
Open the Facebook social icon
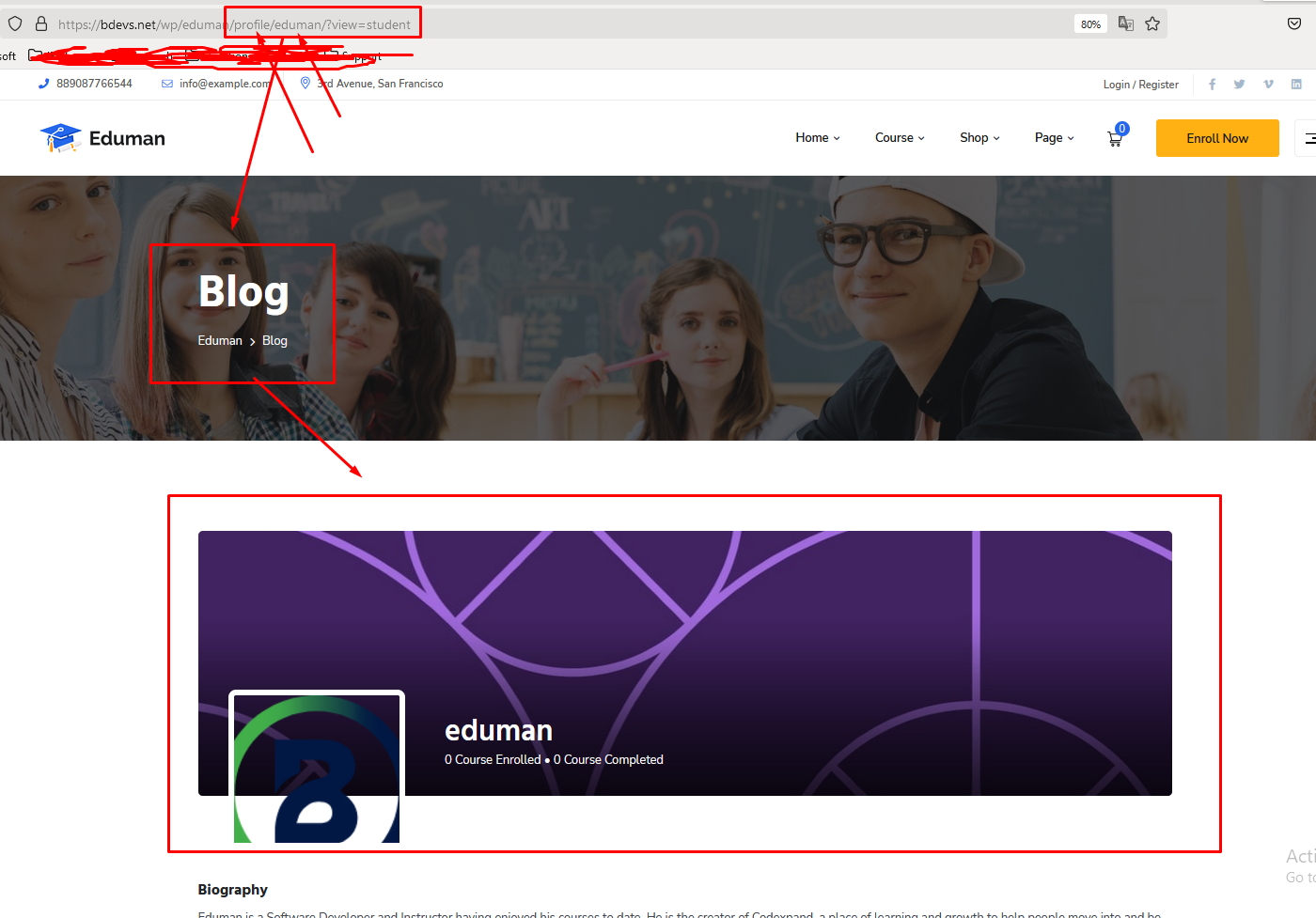click(1212, 85)
